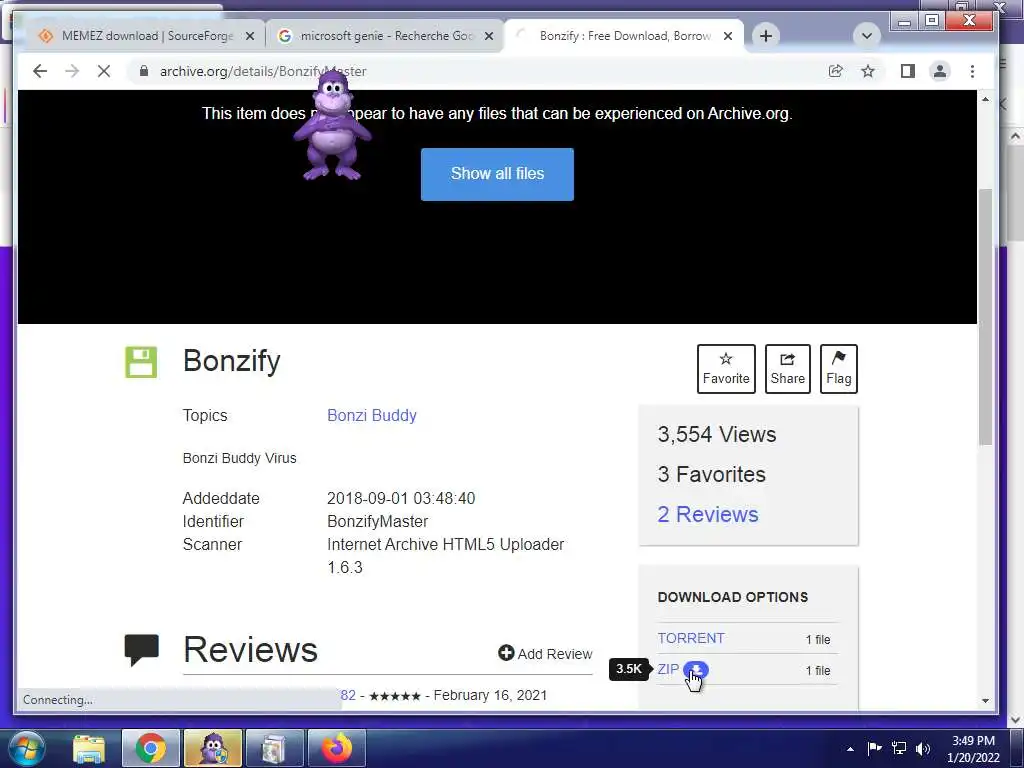
Task: Click the purple Bonzi Buddy character
Action: pos(332,125)
